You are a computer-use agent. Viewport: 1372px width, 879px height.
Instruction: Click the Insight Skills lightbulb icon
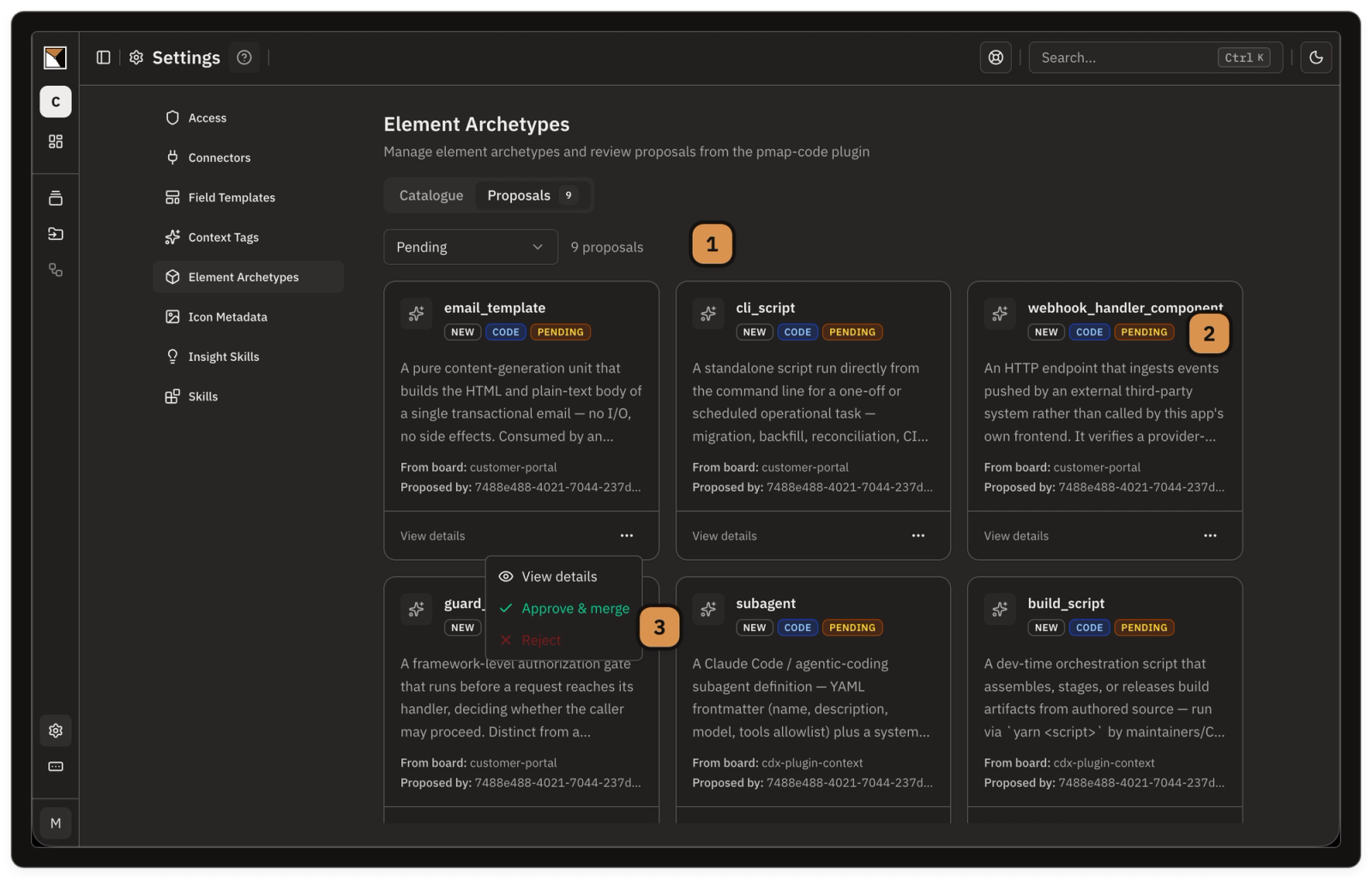172,357
